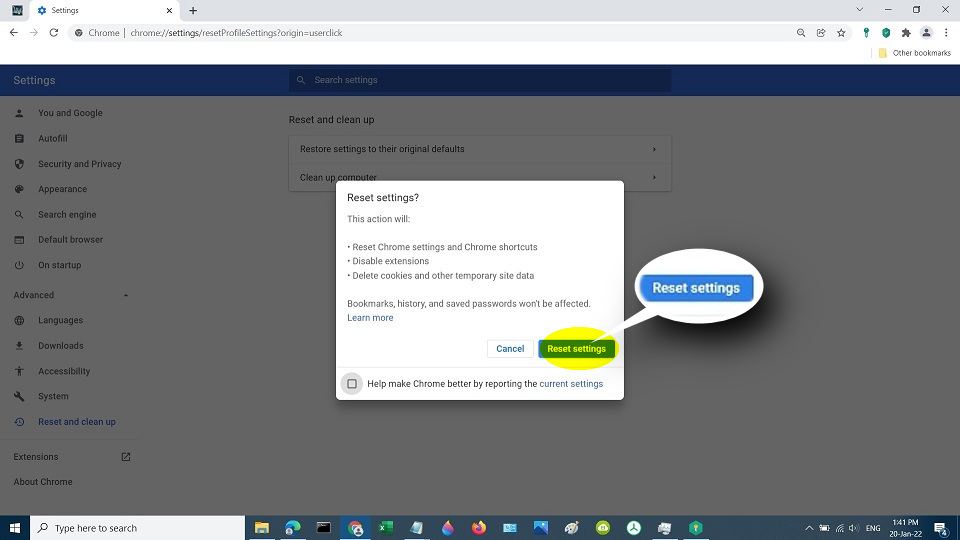Open the command prompt taskbar icon
Image resolution: width=960 pixels, height=540 pixels.
324,528
